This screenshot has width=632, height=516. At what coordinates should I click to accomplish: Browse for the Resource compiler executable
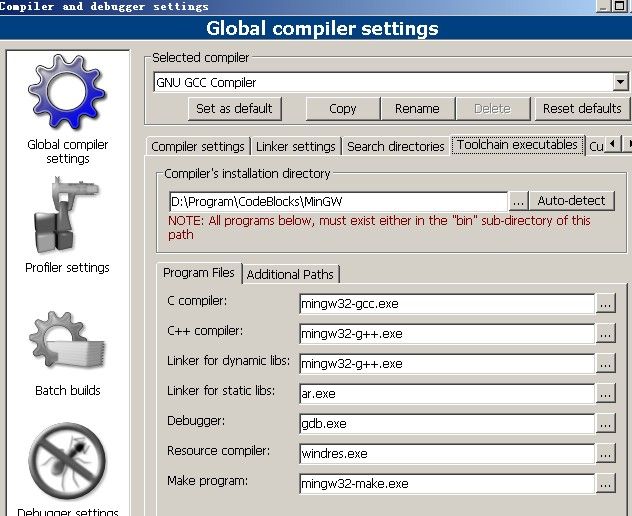pyautogui.click(x=605, y=454)
